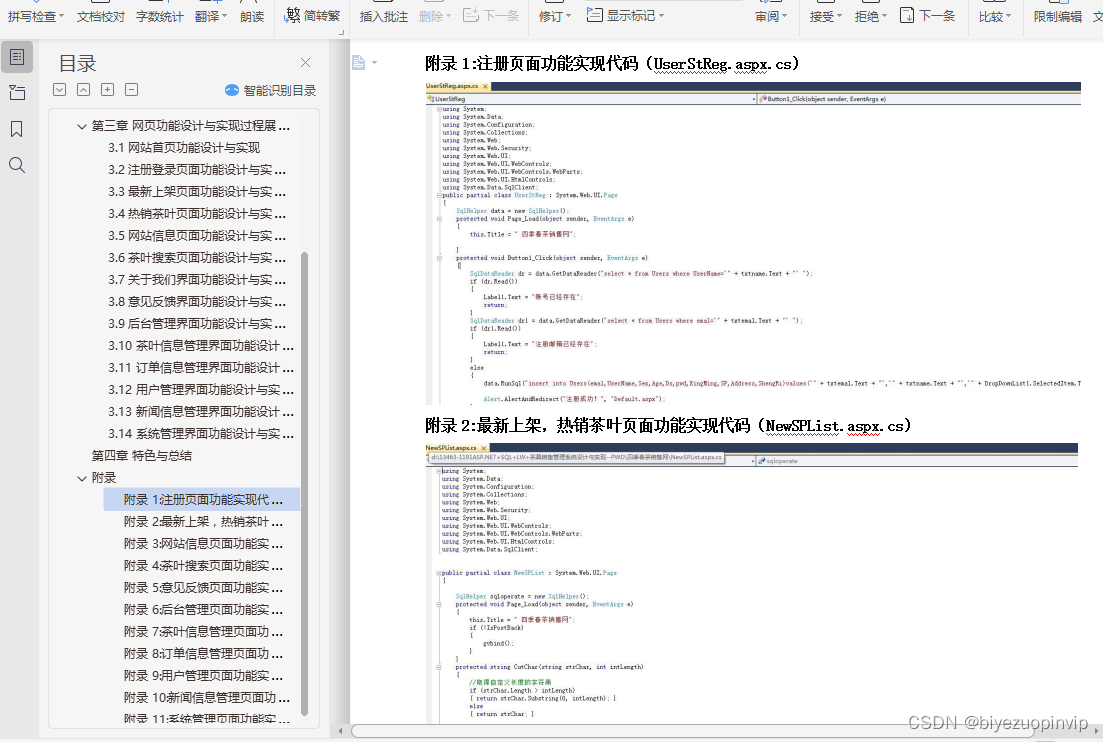Collapse the 第三章 chapter tree node
Screen dimensions: 1103x742
tap(82, 126)
